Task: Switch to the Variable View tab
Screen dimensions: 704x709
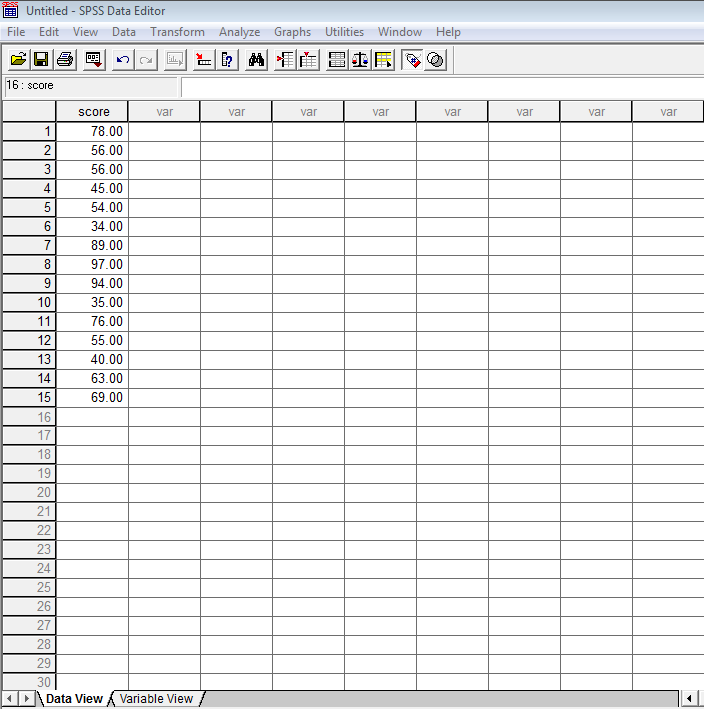Action: tap(156, 699)
